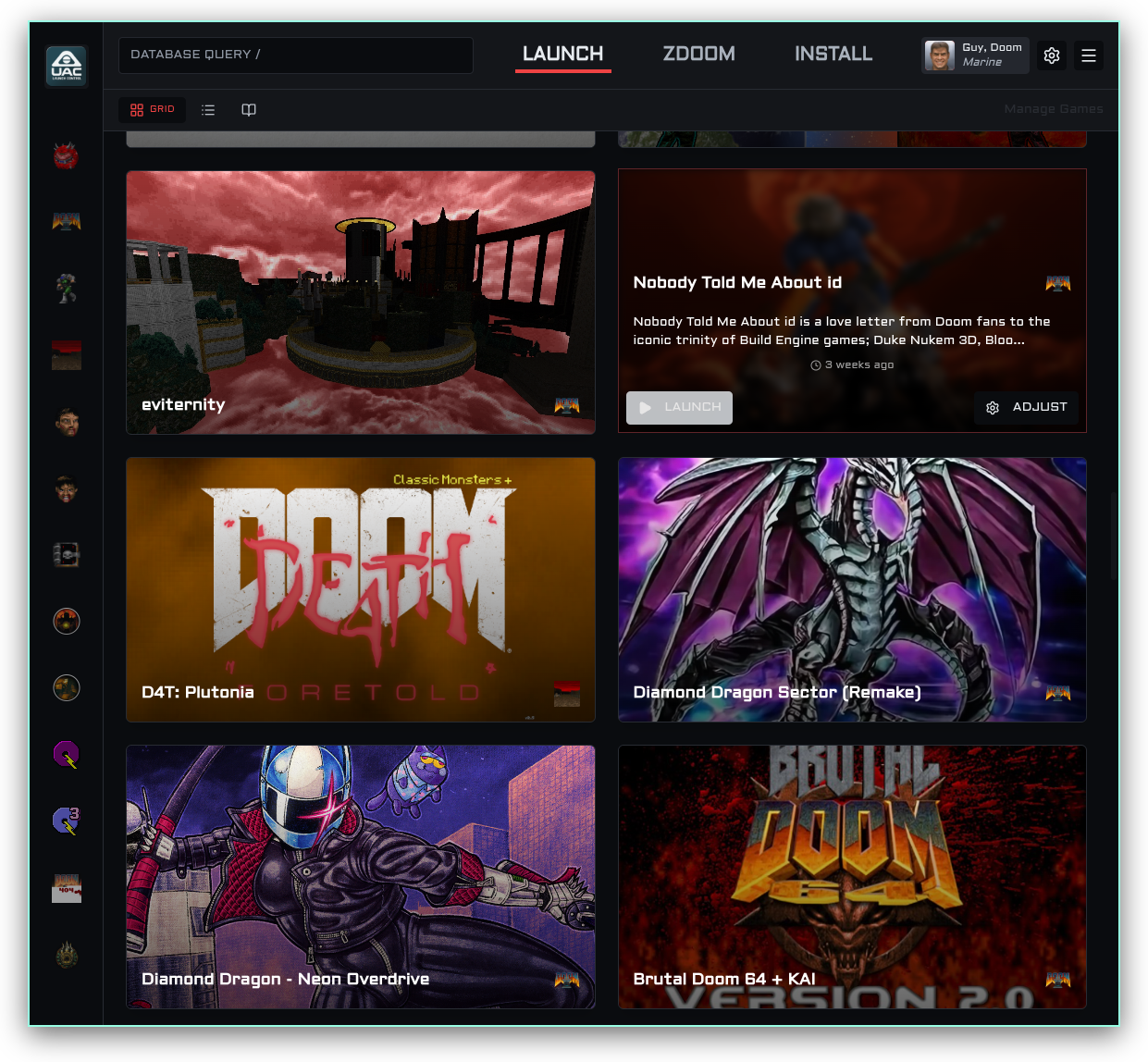Click the vertical scrollbar on right edge
Screen dimensions: 1148x1062
1114,537
